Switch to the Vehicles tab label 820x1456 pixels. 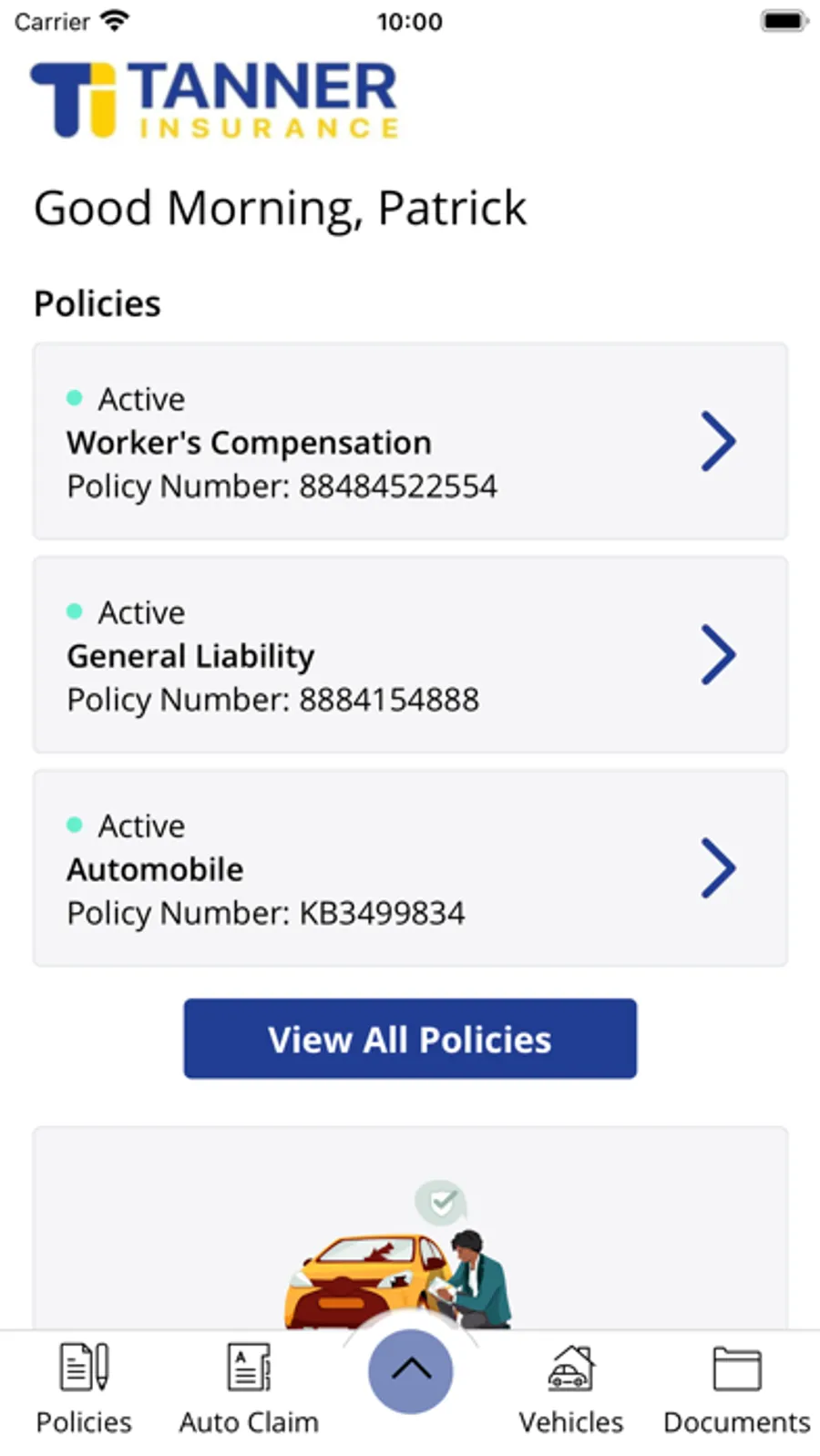(x=571, y=1422)
